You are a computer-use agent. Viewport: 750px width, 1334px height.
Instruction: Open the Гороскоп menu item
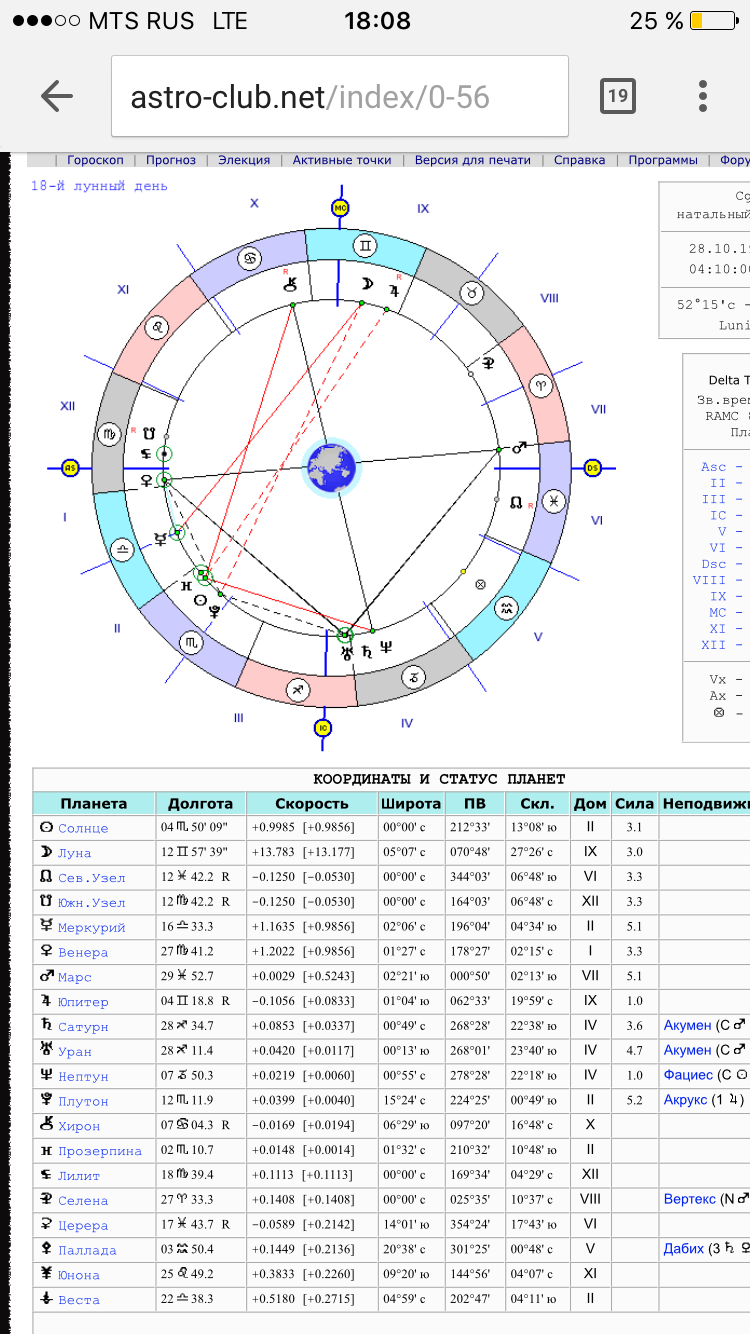(95, 160)
